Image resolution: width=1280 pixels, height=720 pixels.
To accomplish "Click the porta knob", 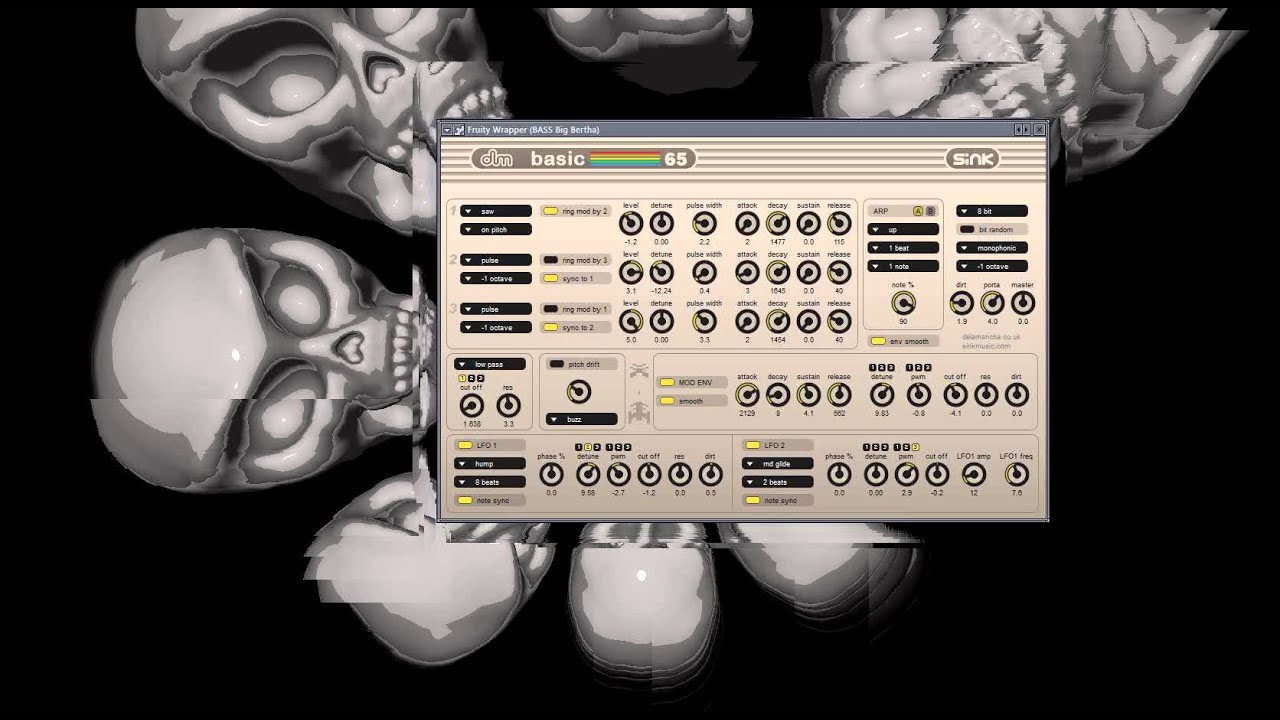I will 992,303.
